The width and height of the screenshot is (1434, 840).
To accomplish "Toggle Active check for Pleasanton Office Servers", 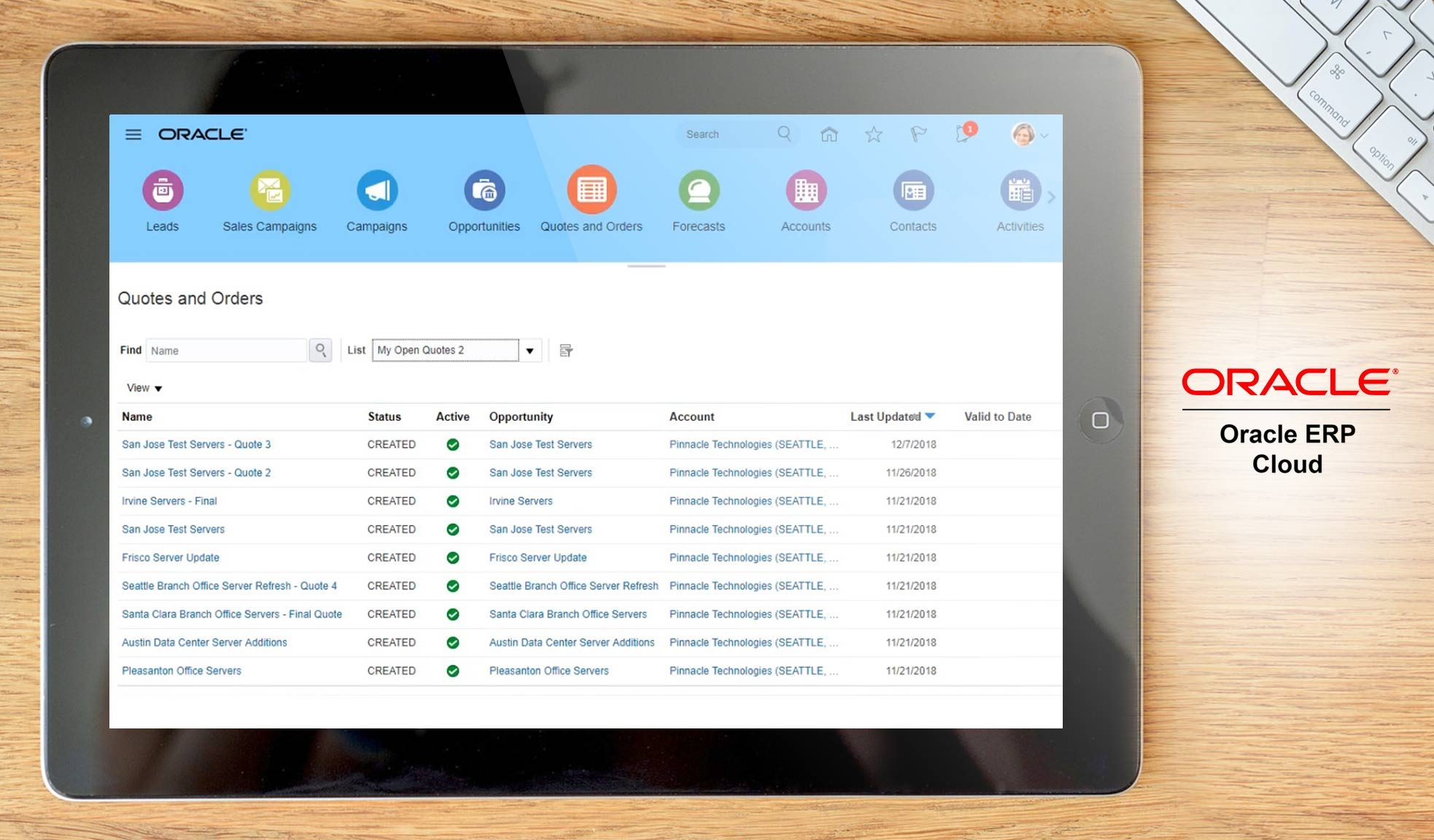I will (452, 670).
